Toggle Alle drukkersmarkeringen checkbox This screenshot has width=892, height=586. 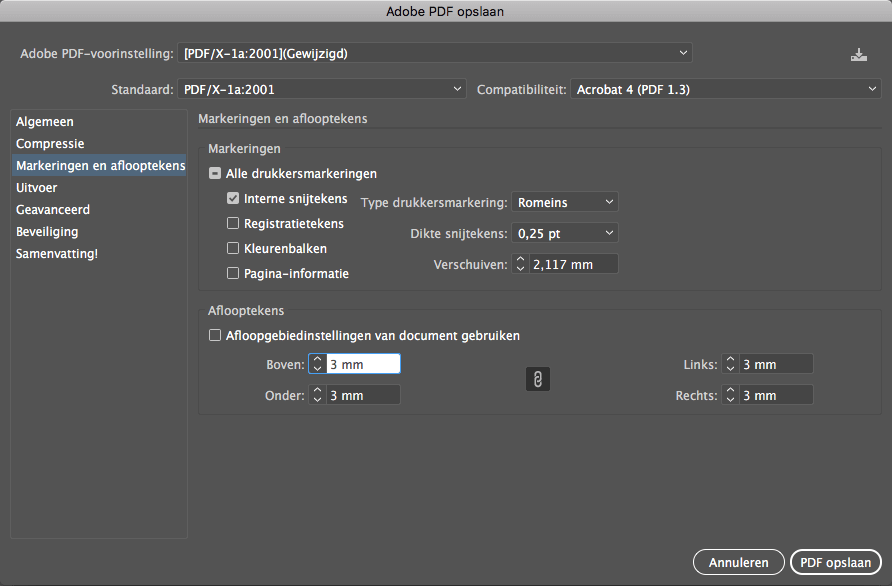[215, 174]
